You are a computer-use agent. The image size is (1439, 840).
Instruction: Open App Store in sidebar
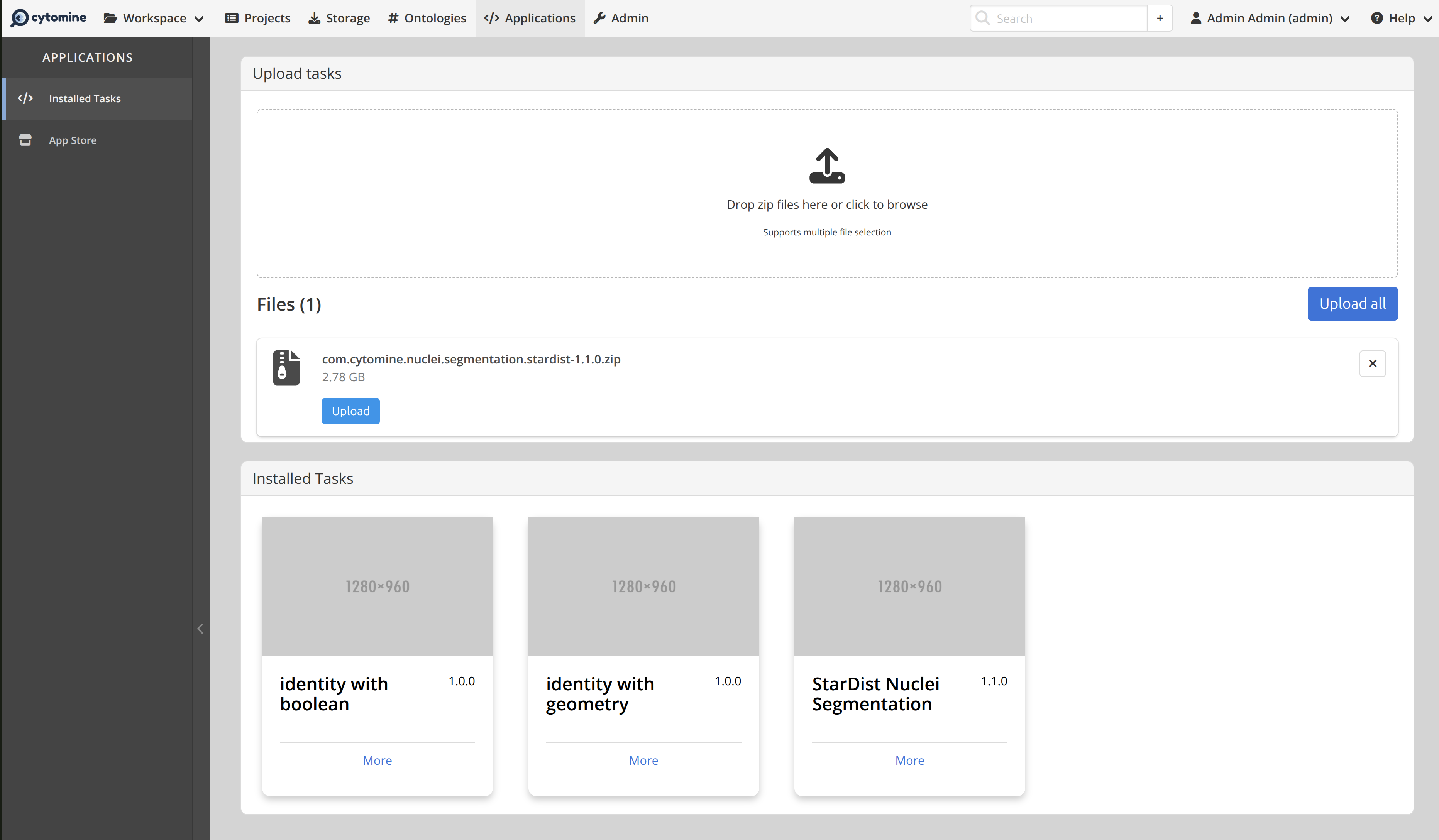coord(97,140)
